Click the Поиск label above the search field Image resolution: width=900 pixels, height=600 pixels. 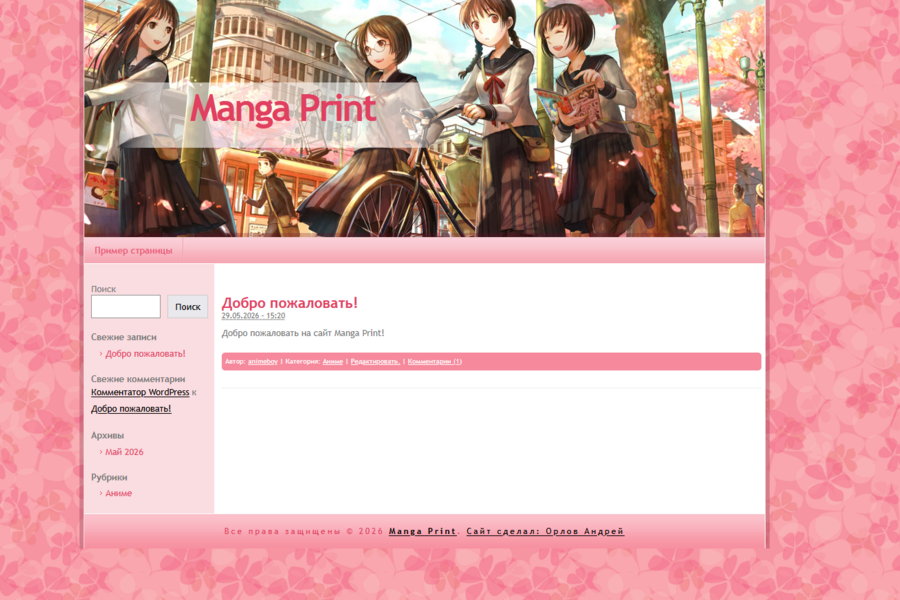(x=103, y=289)
